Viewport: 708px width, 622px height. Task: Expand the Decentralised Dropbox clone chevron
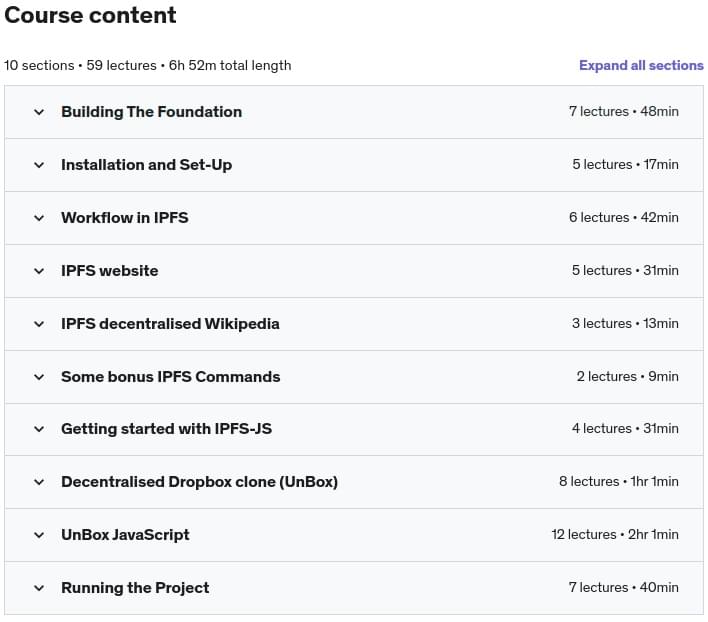point(39,482)
